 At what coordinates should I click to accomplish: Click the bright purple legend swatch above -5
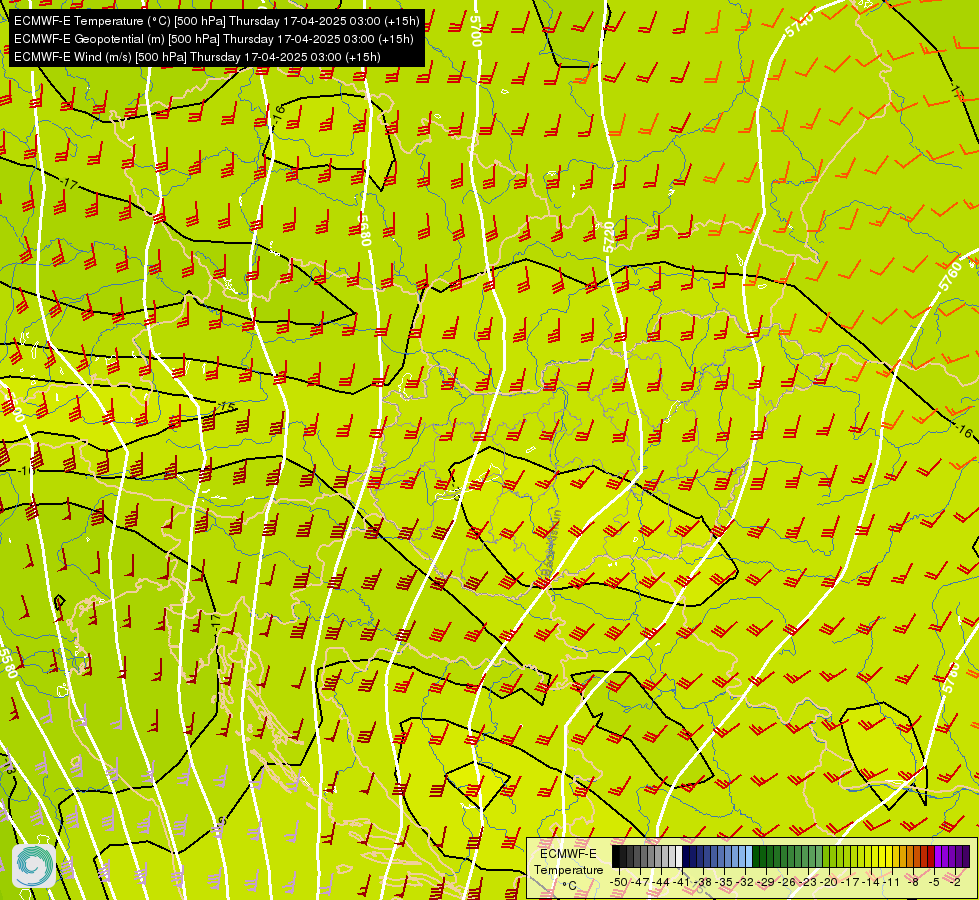tap(938, 856)
